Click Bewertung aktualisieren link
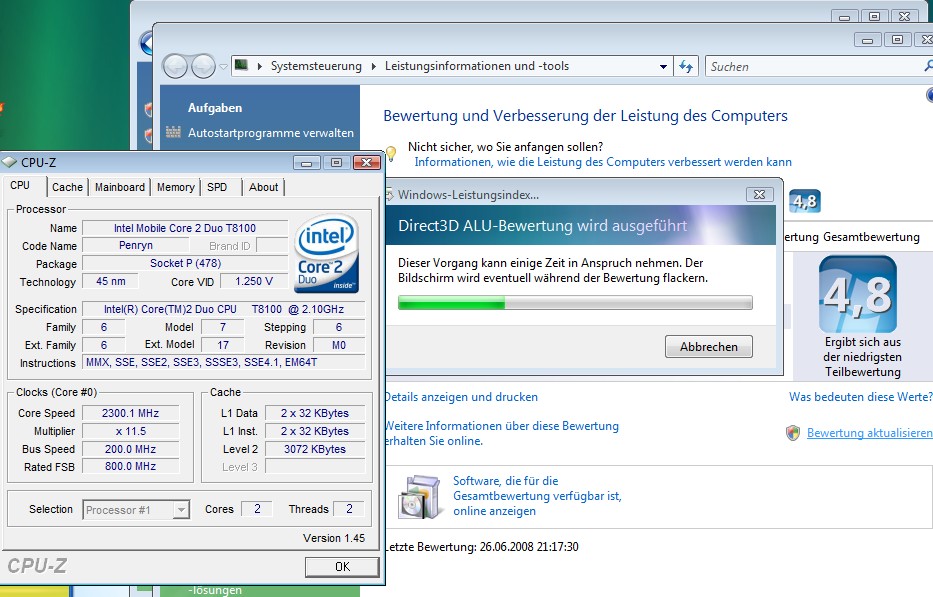 click(x=869, y=433)
